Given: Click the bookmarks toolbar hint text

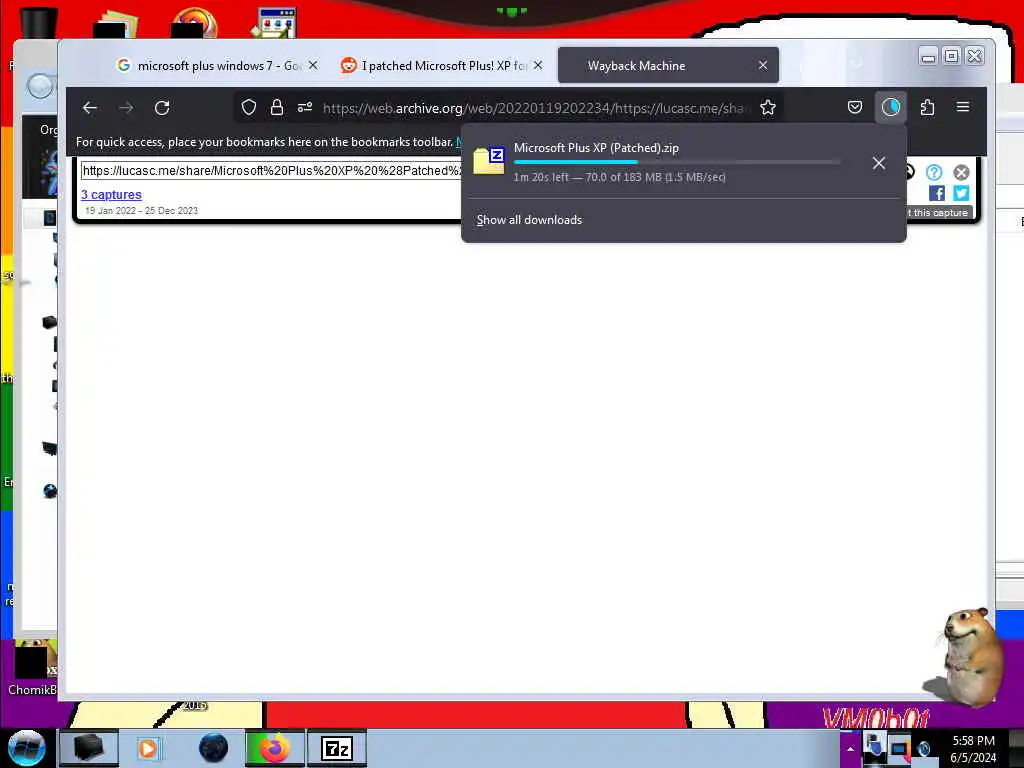Looking at the screenshot, I should (264, 142).
